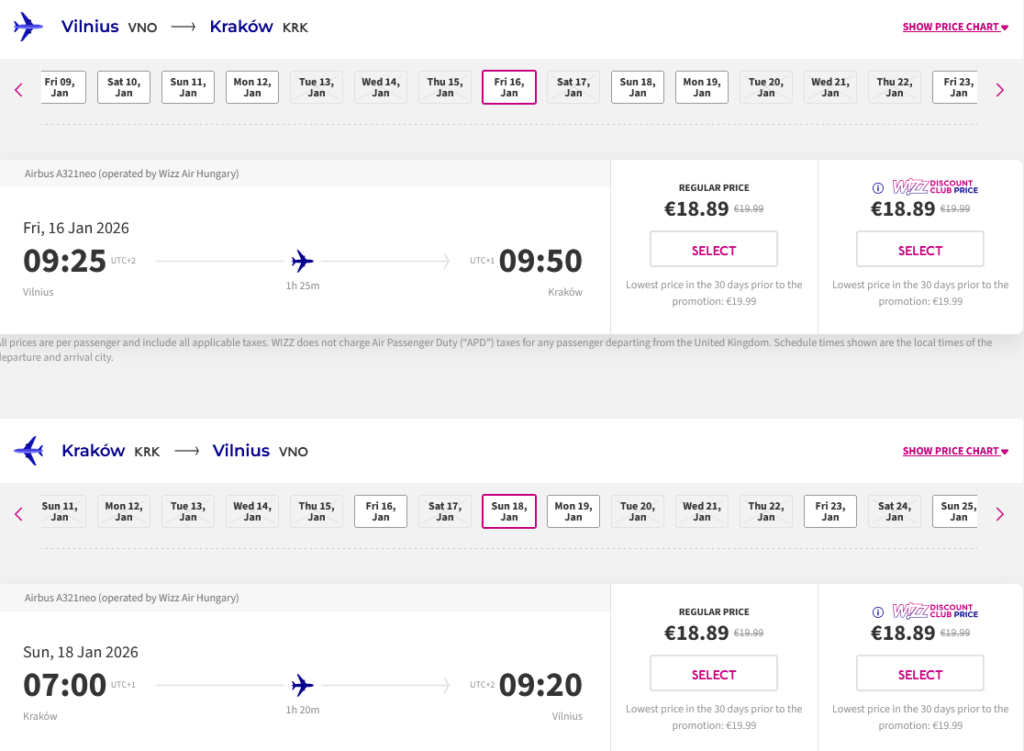The image size is (1024, 751).
Task: Pick Sun 18, Jan in outbound date row
Action: (x=637, y=88)
